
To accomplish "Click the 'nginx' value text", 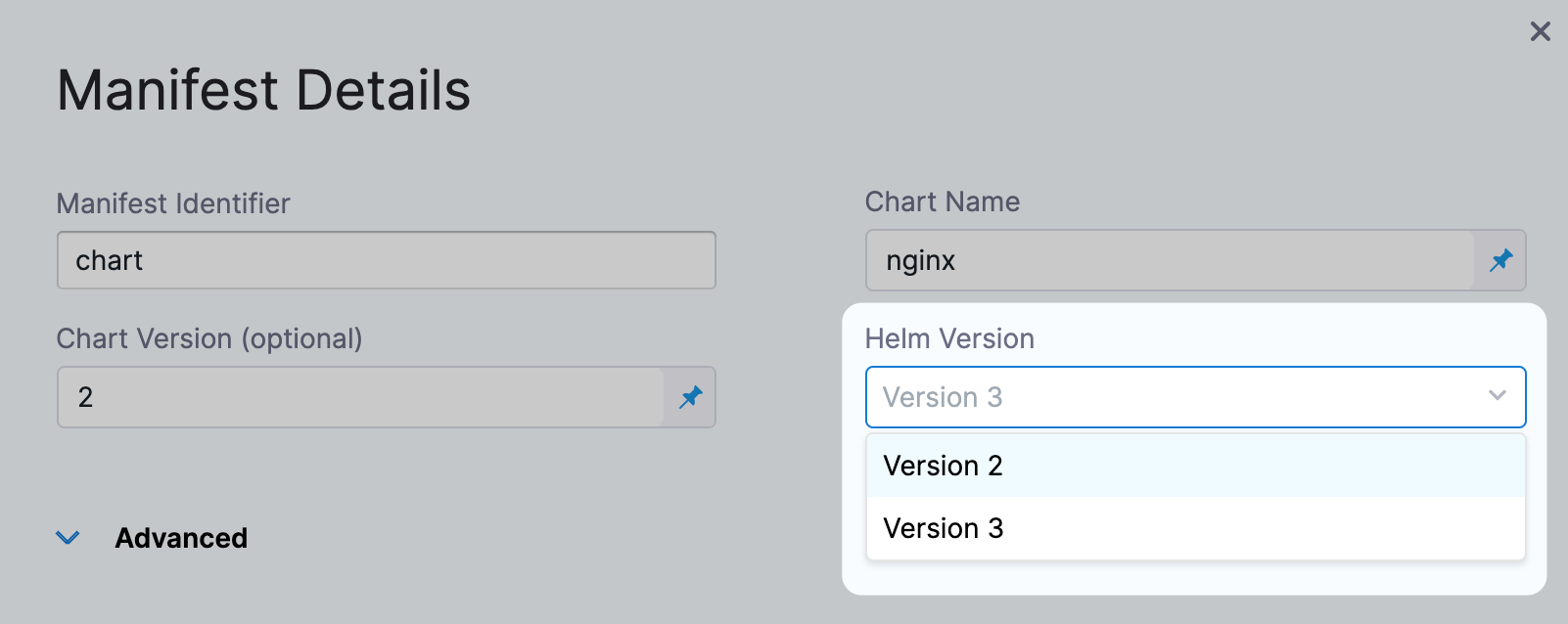I will pos(920,261).
